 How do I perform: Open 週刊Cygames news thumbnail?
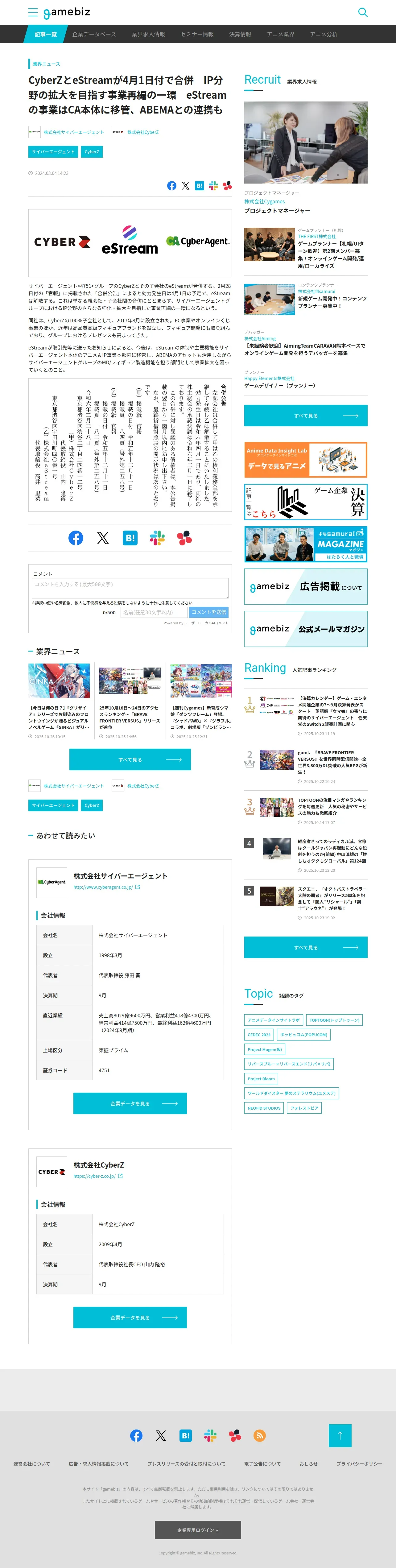click(201, 681)
